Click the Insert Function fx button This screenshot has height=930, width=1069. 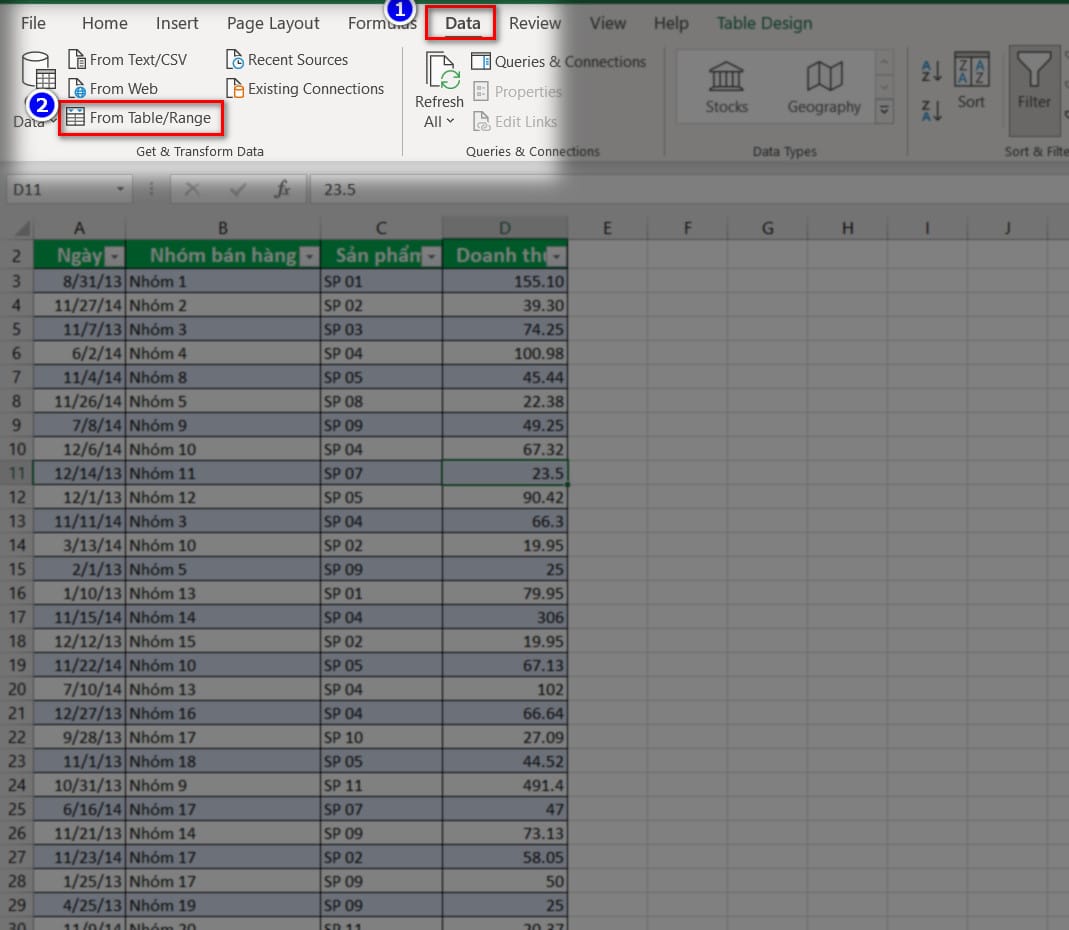click(x=283, y=189)
